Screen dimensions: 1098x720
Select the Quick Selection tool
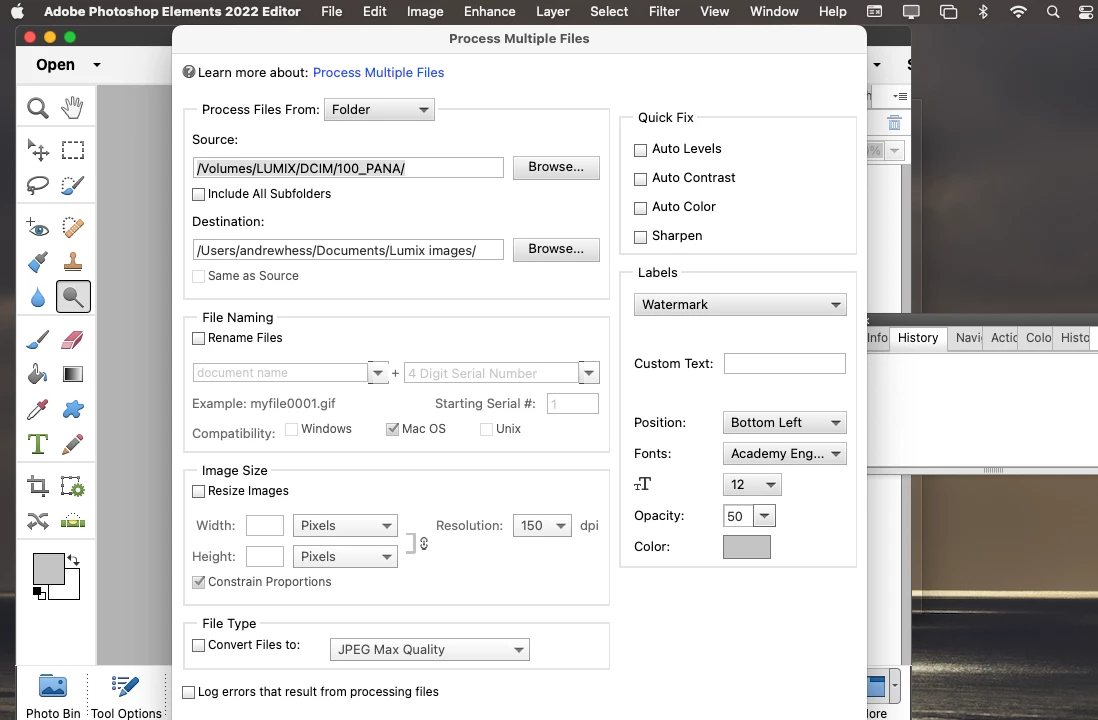point(73,185)
